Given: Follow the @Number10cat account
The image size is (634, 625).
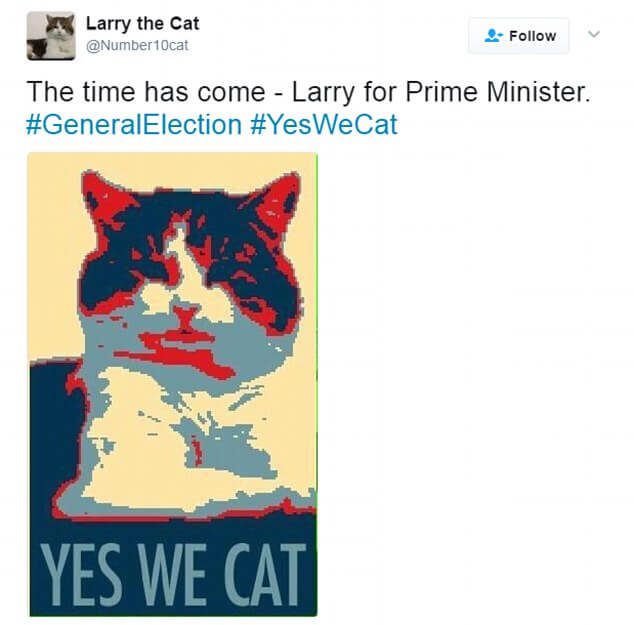Looking at the screenshot, I should 519,36.
